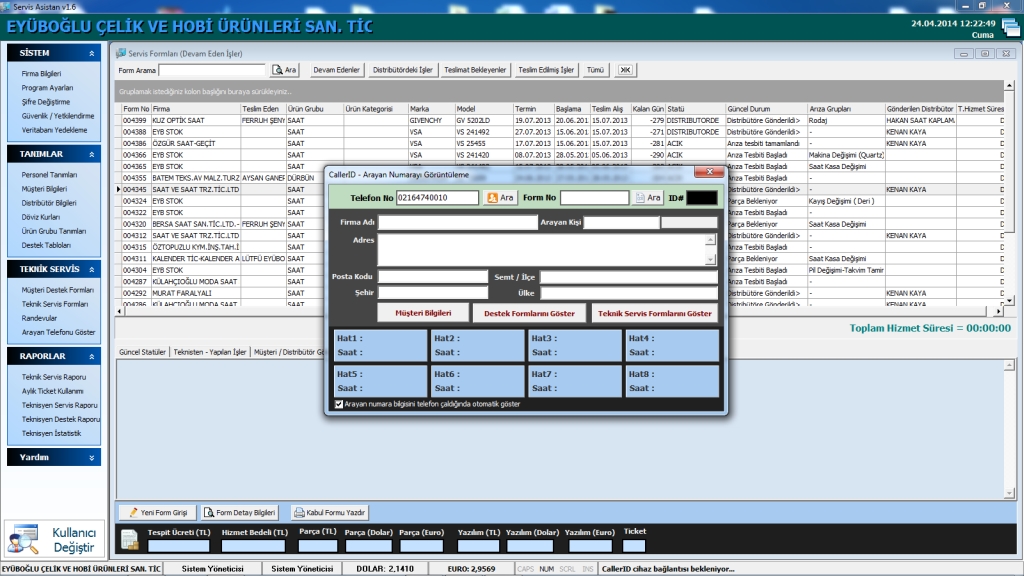Image resolution: width=1024 pixels, height=576 pixels.
Task: Click the Hat1 line panel
Action: click(380, 345)
